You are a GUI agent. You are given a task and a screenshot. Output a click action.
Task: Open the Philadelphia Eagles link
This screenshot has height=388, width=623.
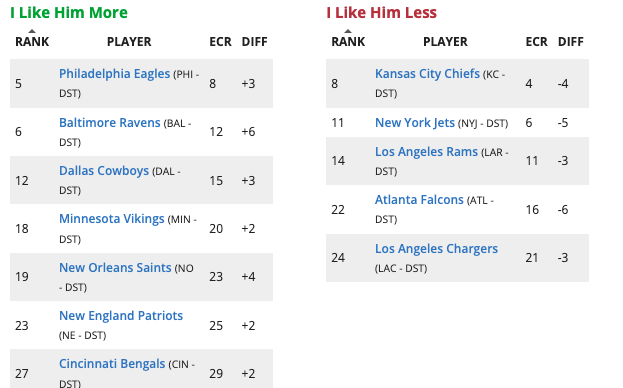pyautogui.click(x=114, y=74)
